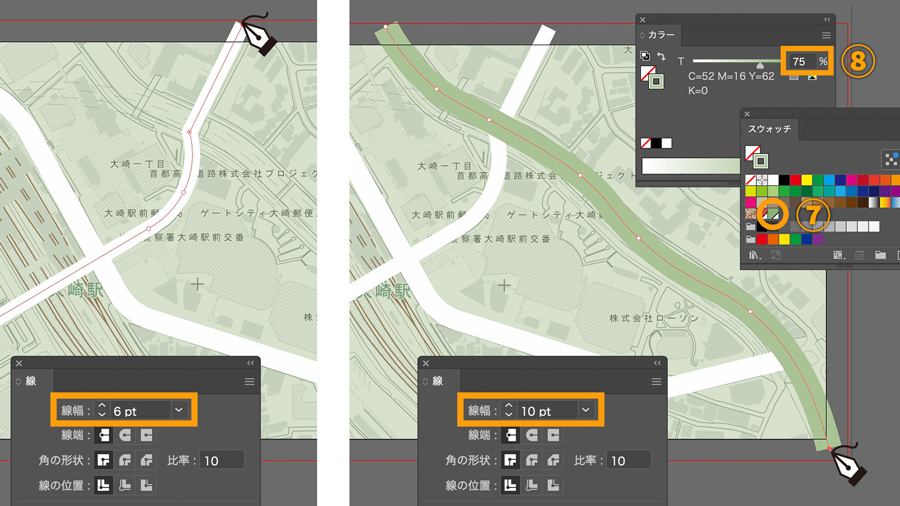Screen dimensions: 900x506
Task: Swap fill and stroke in Color panel
Action: [x=661, y=56]
